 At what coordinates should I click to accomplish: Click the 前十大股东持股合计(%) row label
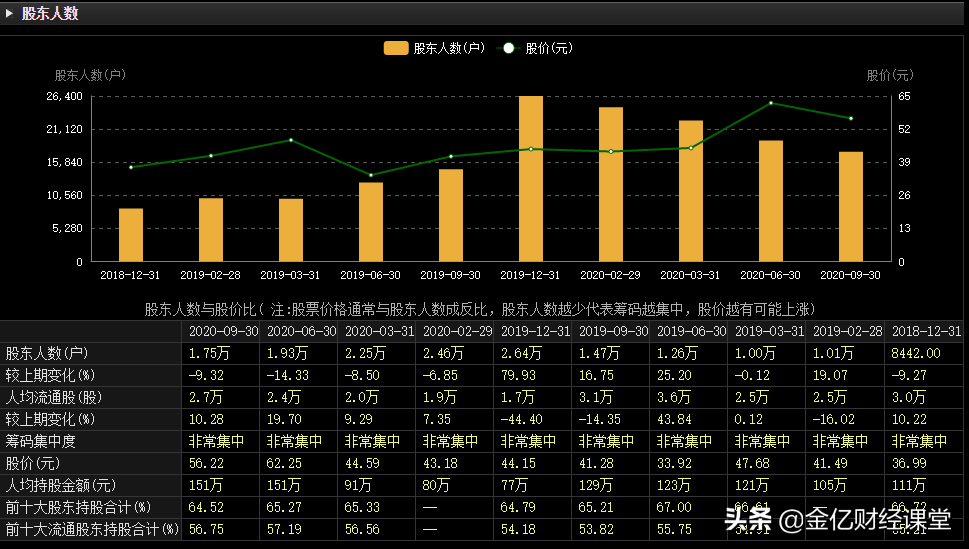tap(78, 508)
